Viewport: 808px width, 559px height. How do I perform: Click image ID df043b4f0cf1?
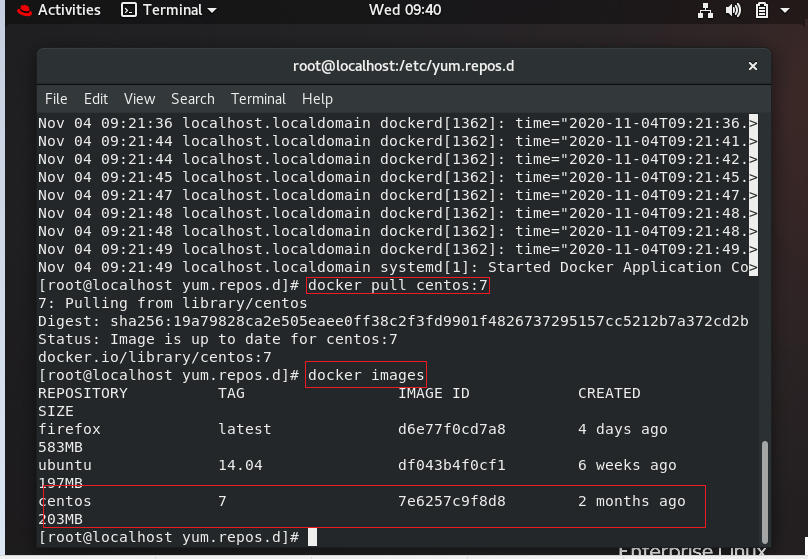[x=451, y=465]
